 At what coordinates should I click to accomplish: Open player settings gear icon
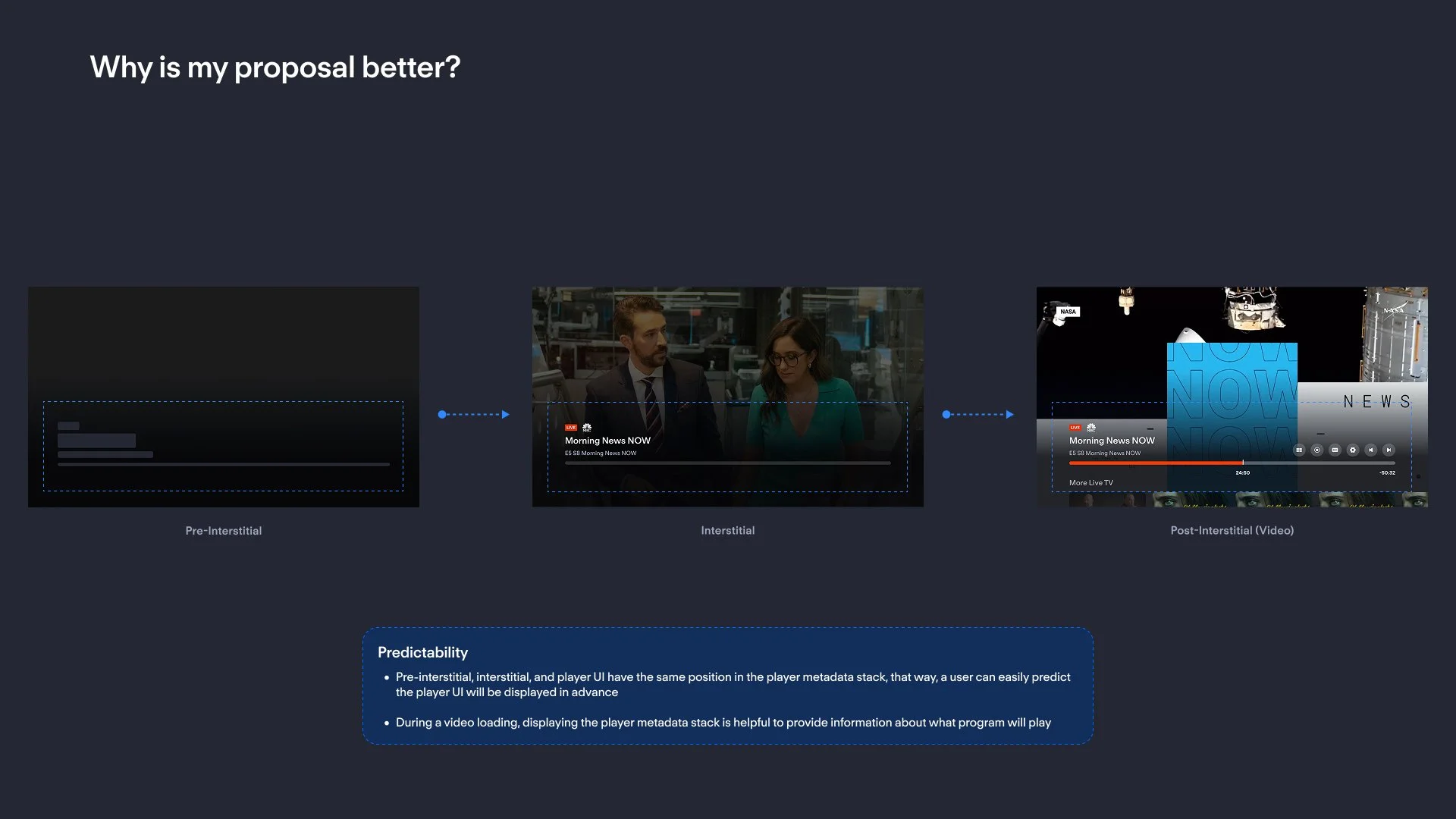coord(1353,450)
